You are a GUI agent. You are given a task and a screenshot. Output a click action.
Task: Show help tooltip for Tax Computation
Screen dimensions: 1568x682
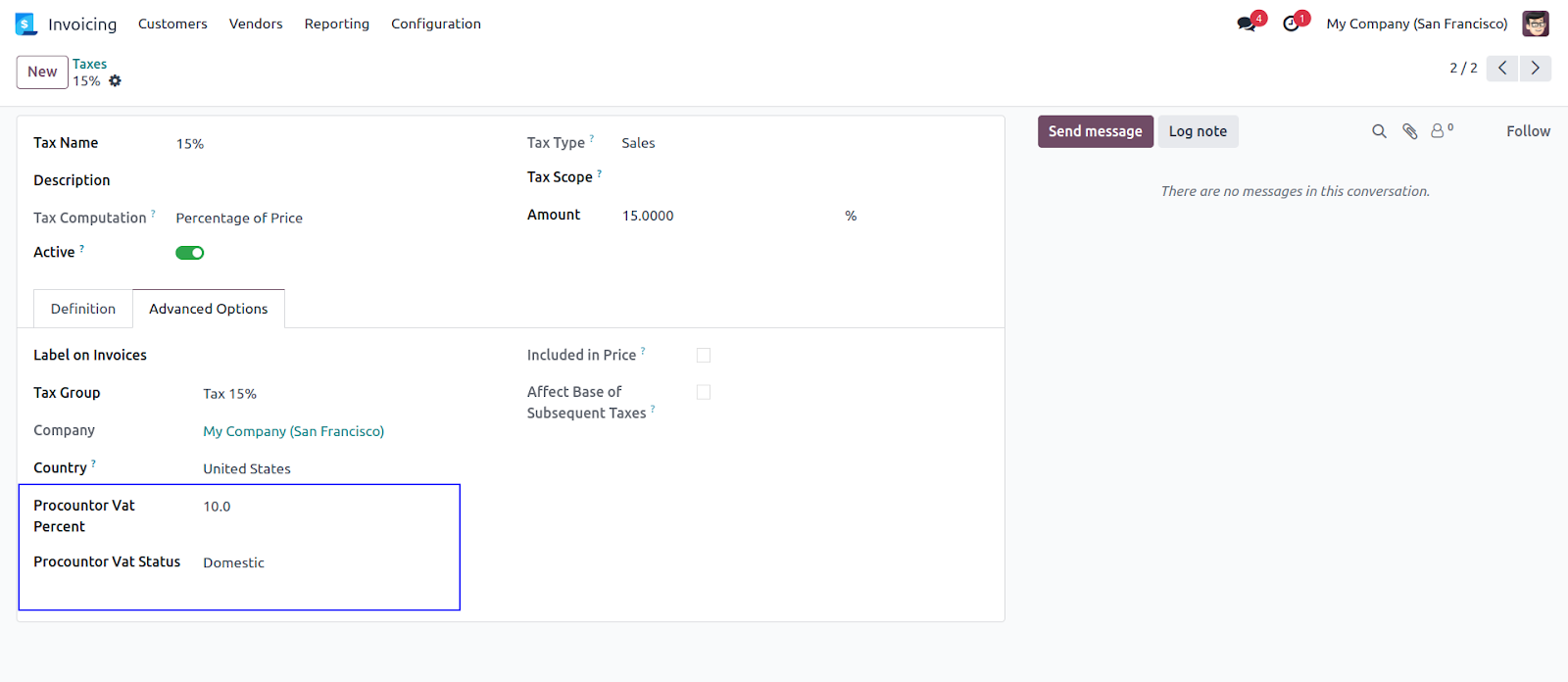[153, 214]
